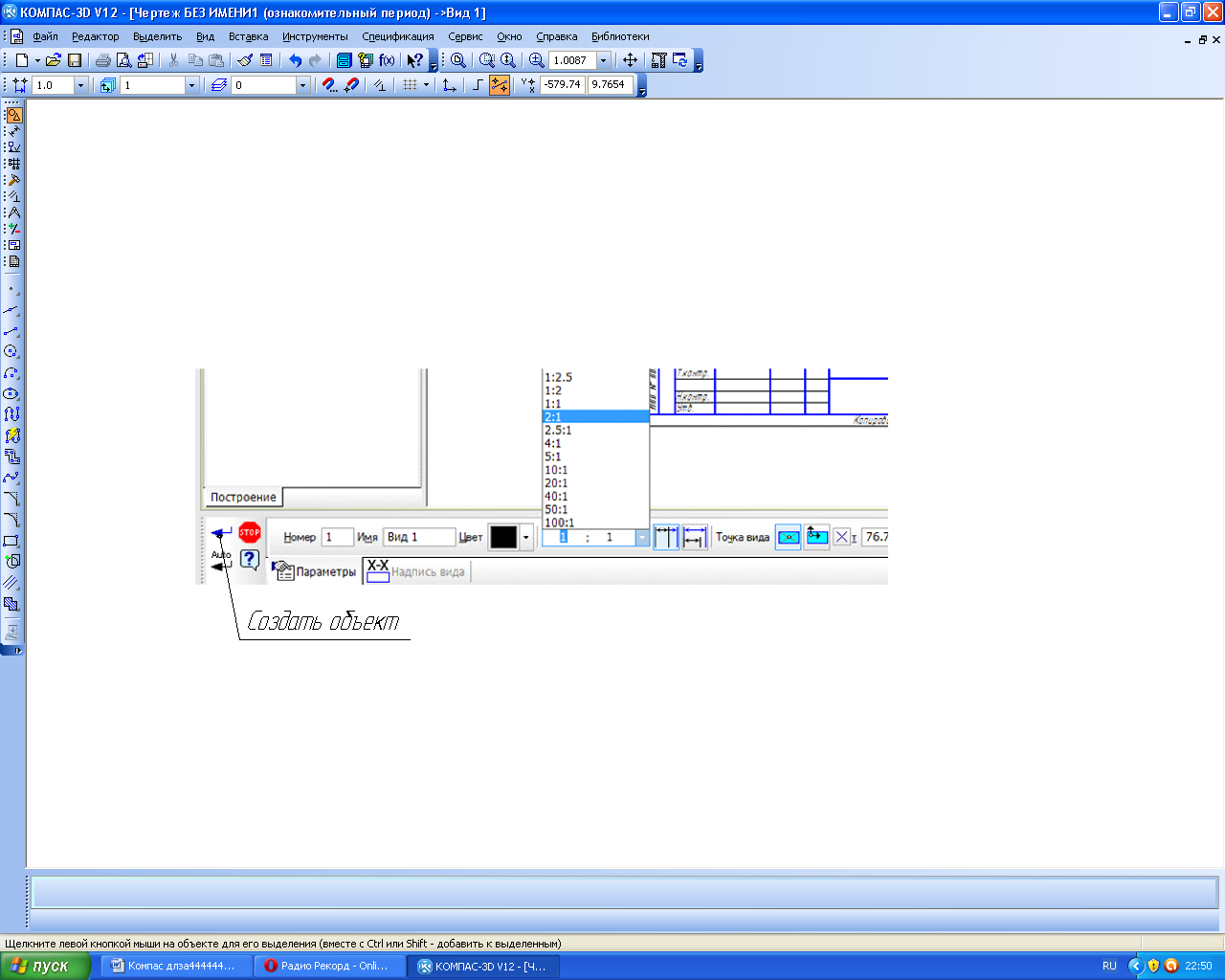Select the Arc tool
Screen dimensions: 1225x980
coord(11,372)
